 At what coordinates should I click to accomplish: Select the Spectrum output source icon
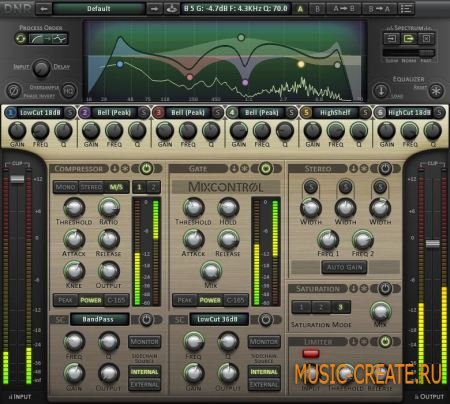(x=408, y=39)
